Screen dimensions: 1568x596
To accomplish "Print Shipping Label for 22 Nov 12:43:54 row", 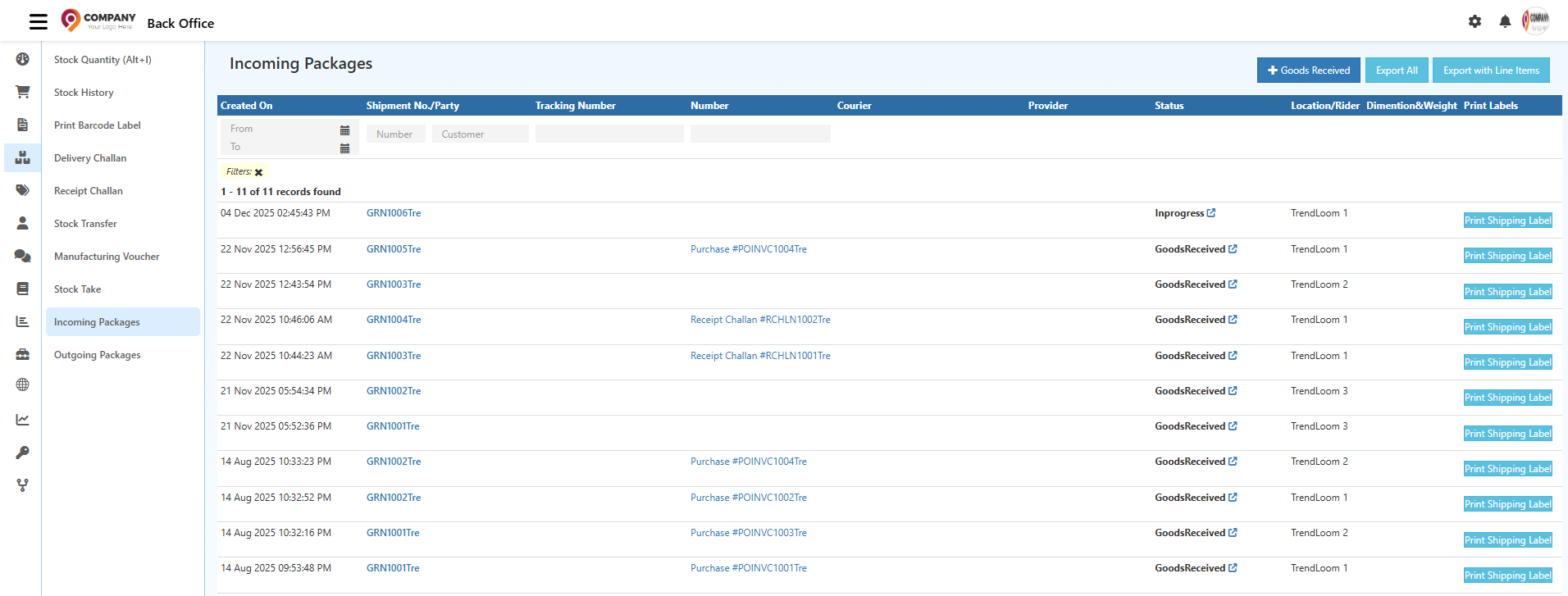I will pos(1507,292).
